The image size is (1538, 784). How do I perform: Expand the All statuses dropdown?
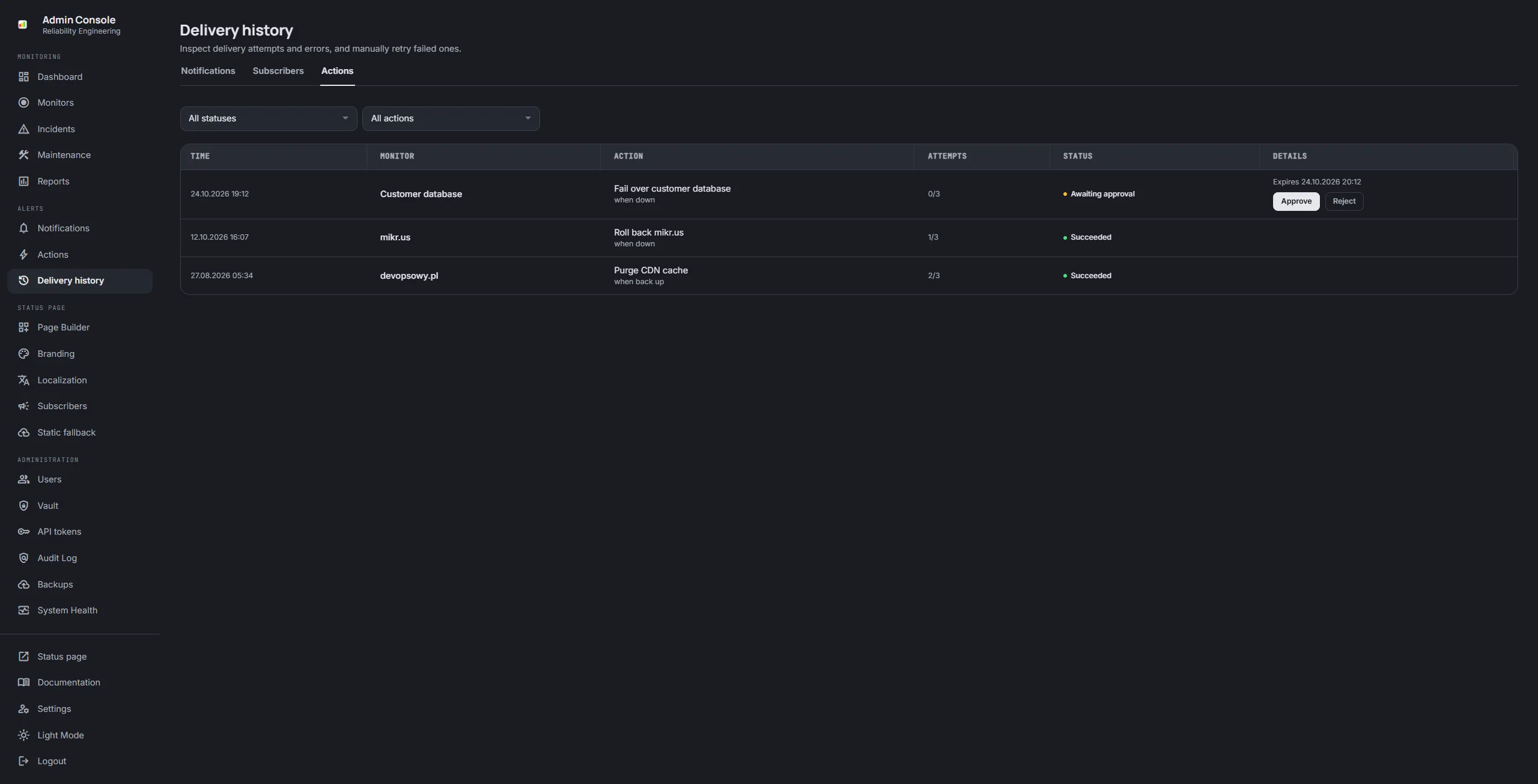[269, 118]
